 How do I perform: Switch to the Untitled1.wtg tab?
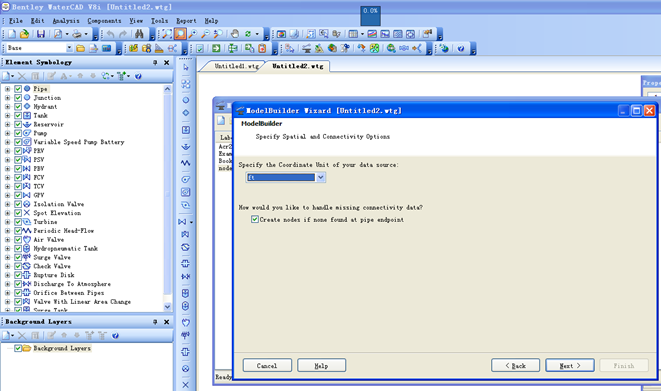tap(236, 66)
